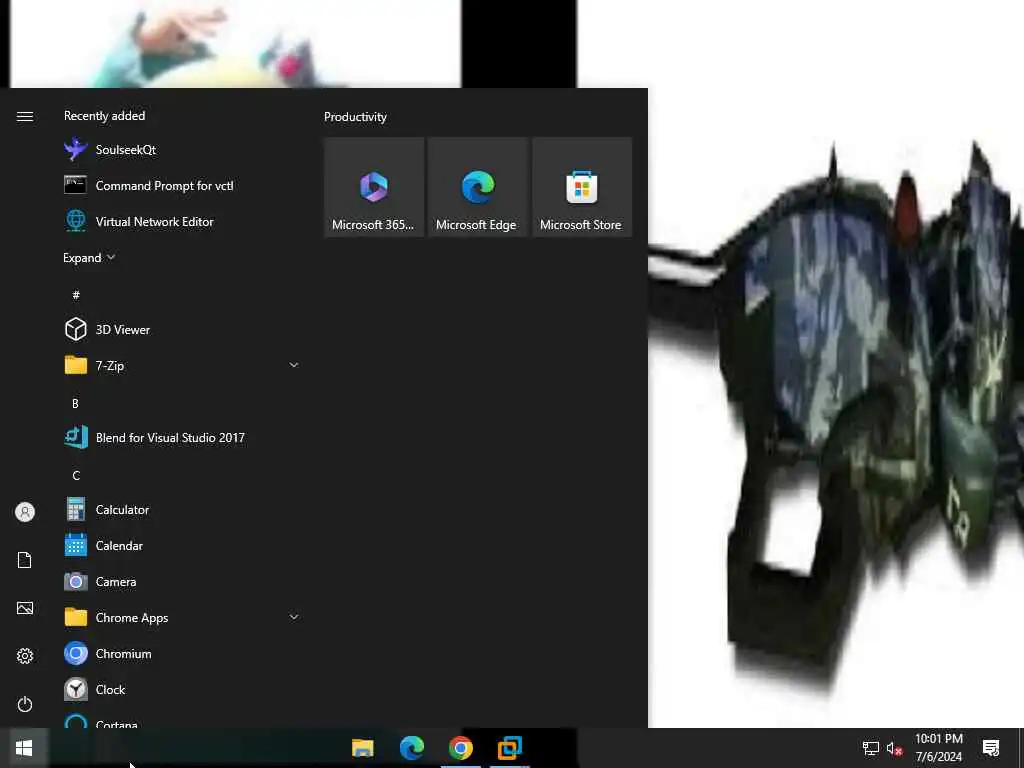Expand the 7-Zip folder chevron
This screenshot has width=1024, height=768.
pyautogui.click(x=294, y=365)
